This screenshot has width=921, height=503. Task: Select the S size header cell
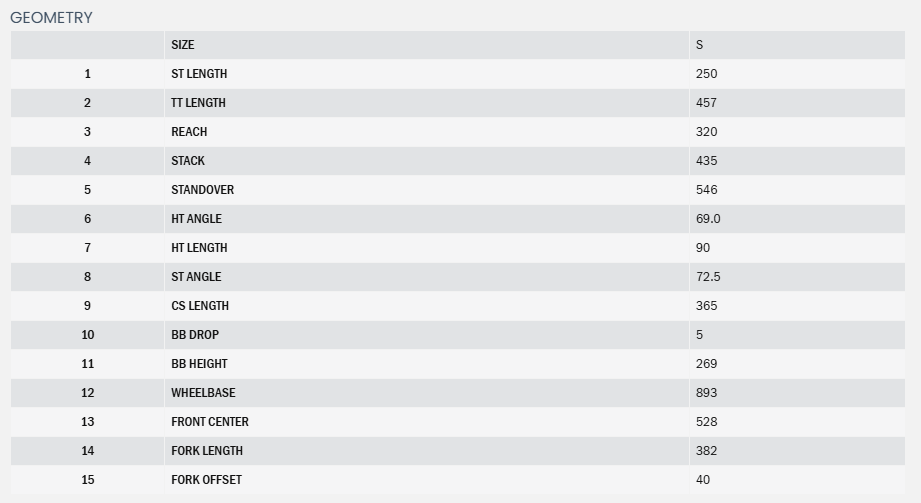(700, 45)
